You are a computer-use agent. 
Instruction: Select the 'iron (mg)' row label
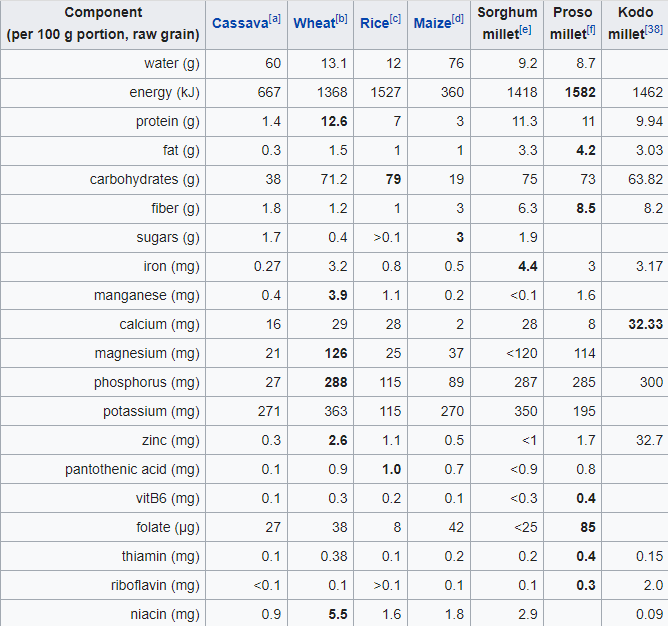(x=171, y=266)
